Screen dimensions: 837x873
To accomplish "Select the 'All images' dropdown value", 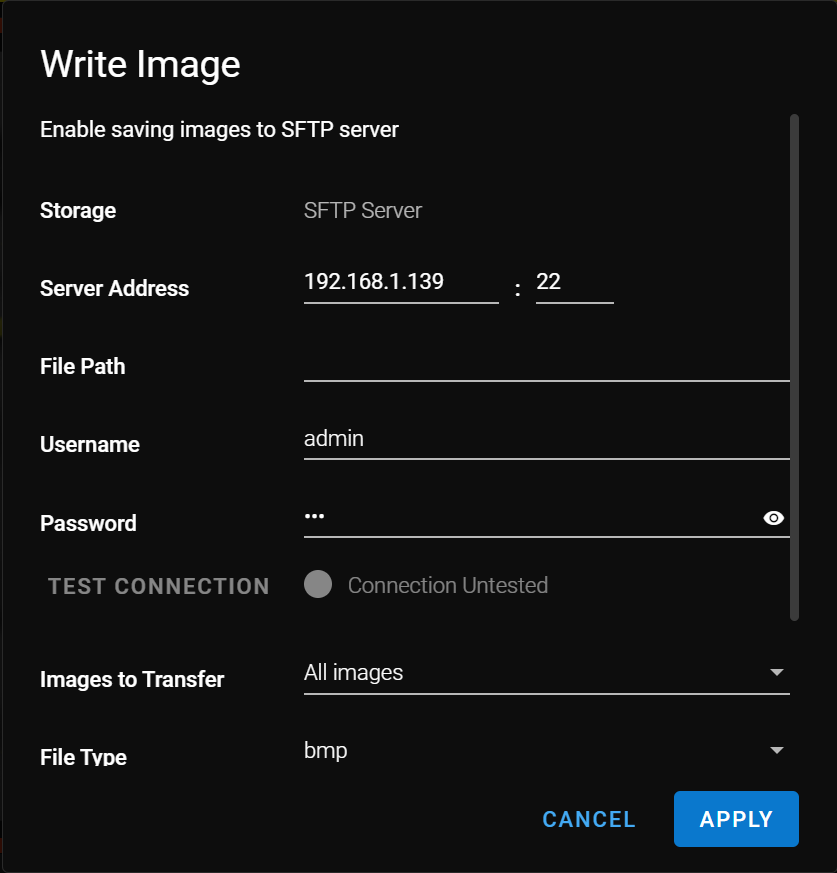I will pos(354,673).
